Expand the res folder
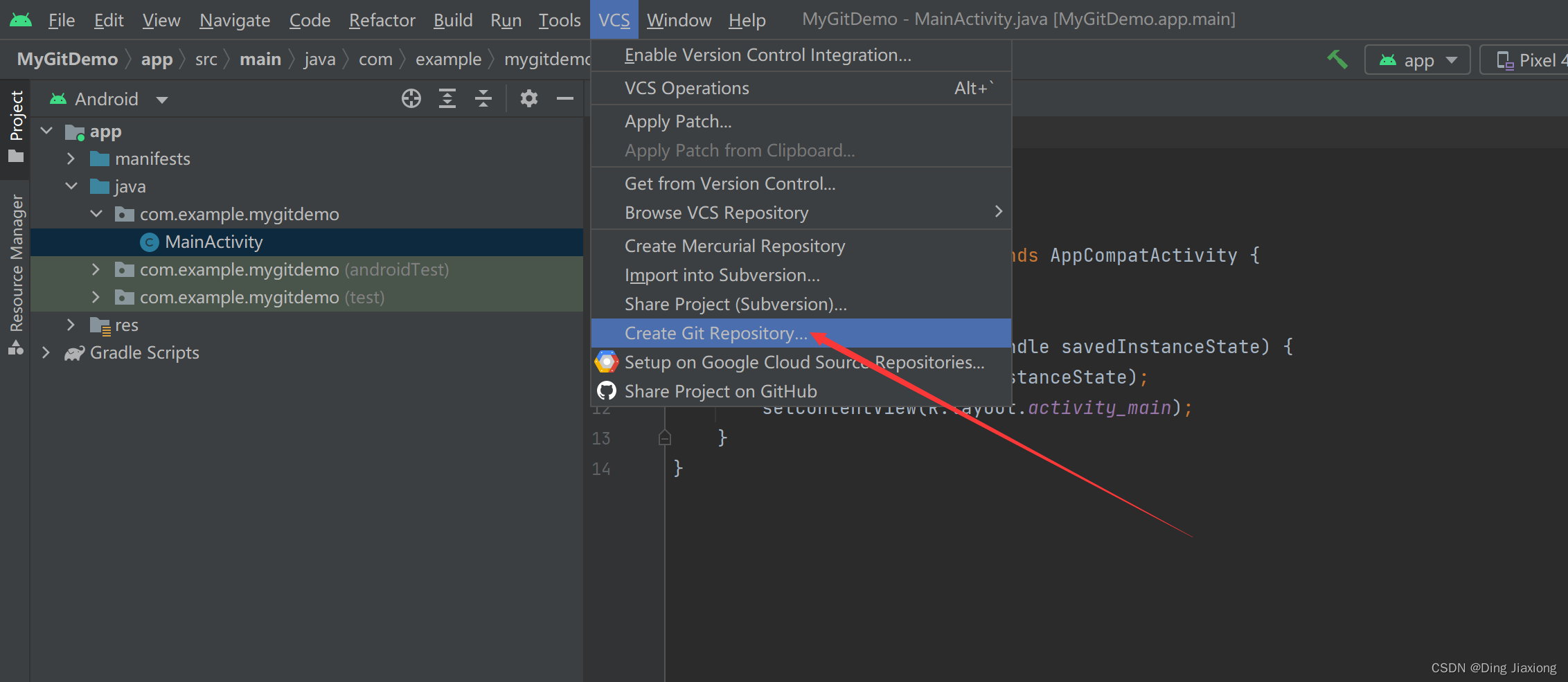The height and width of the screenshot is (682, 1568). tap(71, 325)
